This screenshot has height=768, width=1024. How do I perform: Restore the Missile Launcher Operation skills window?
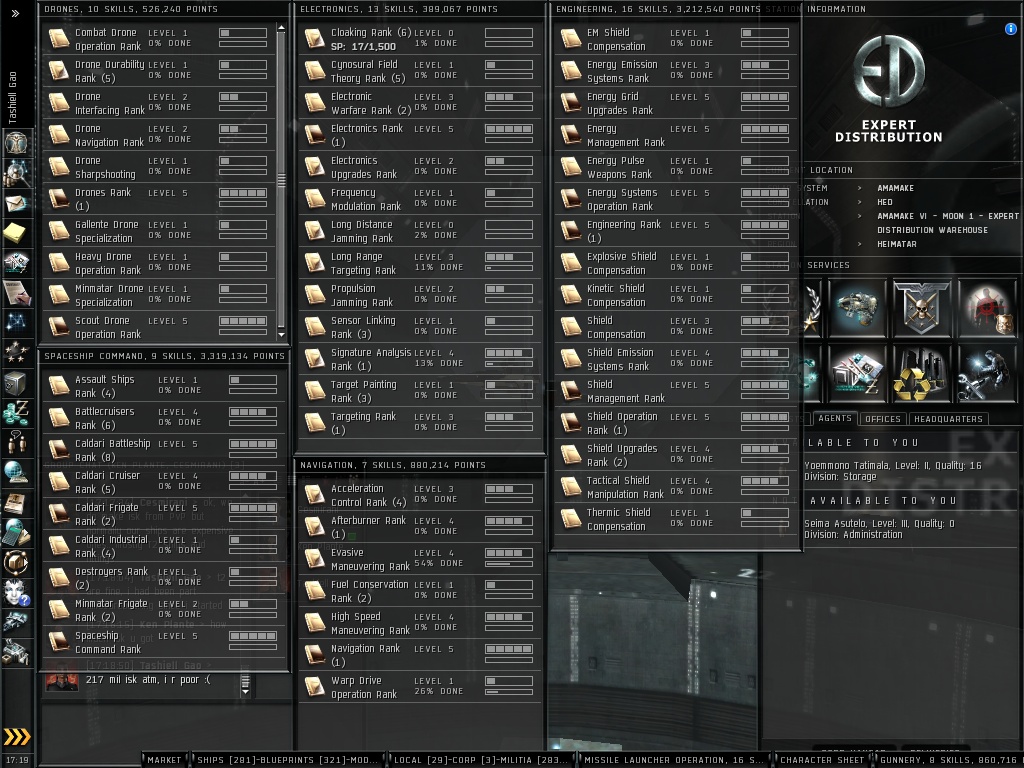(x=674, y=760)
